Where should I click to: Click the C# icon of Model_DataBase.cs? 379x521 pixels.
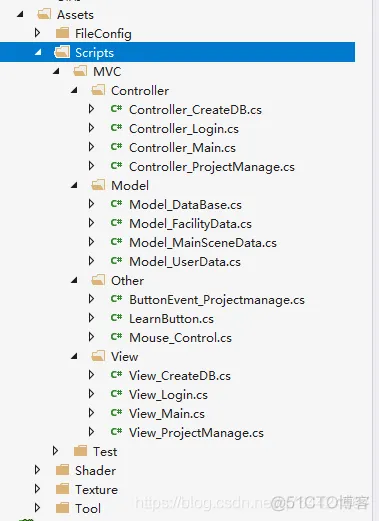[x=116, y=204]
